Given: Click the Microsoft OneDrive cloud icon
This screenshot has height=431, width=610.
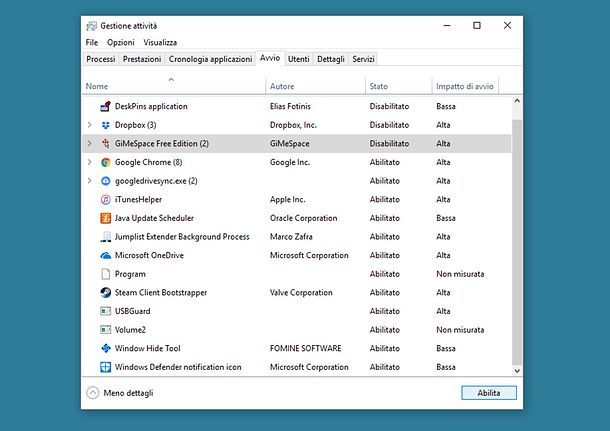Looking at the screenshot, I should (105, 256).
